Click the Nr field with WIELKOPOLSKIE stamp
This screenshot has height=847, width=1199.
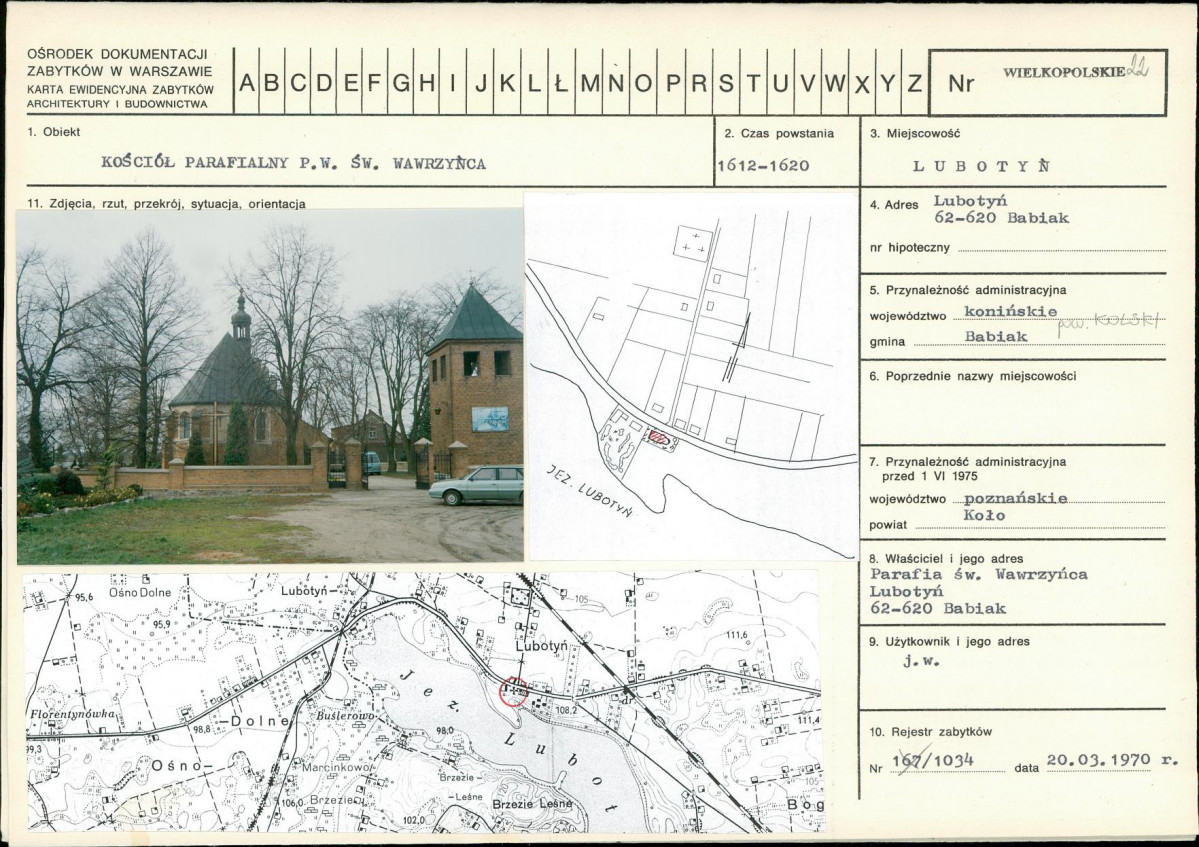(1048, 83)
